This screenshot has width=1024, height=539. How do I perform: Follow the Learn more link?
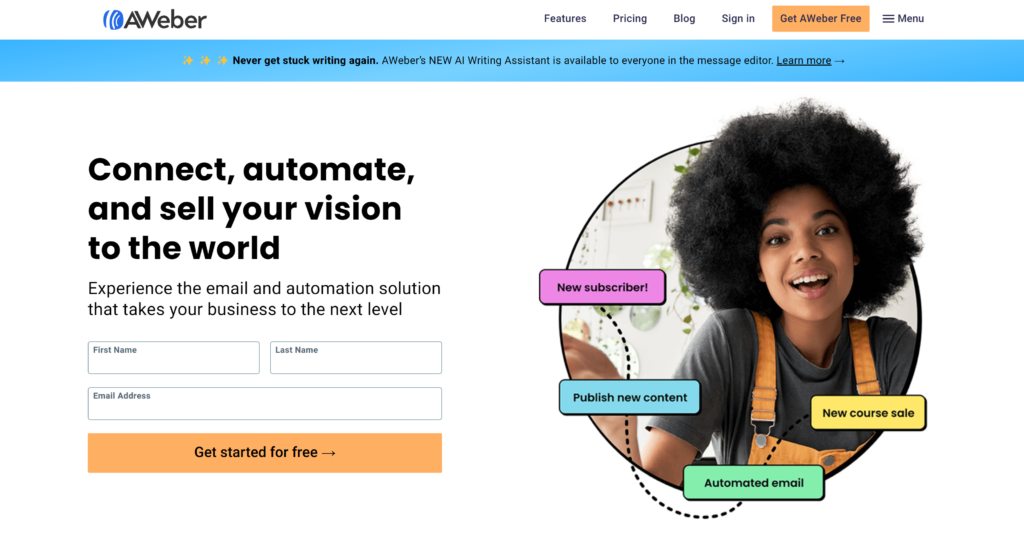[x=803, y=61]
